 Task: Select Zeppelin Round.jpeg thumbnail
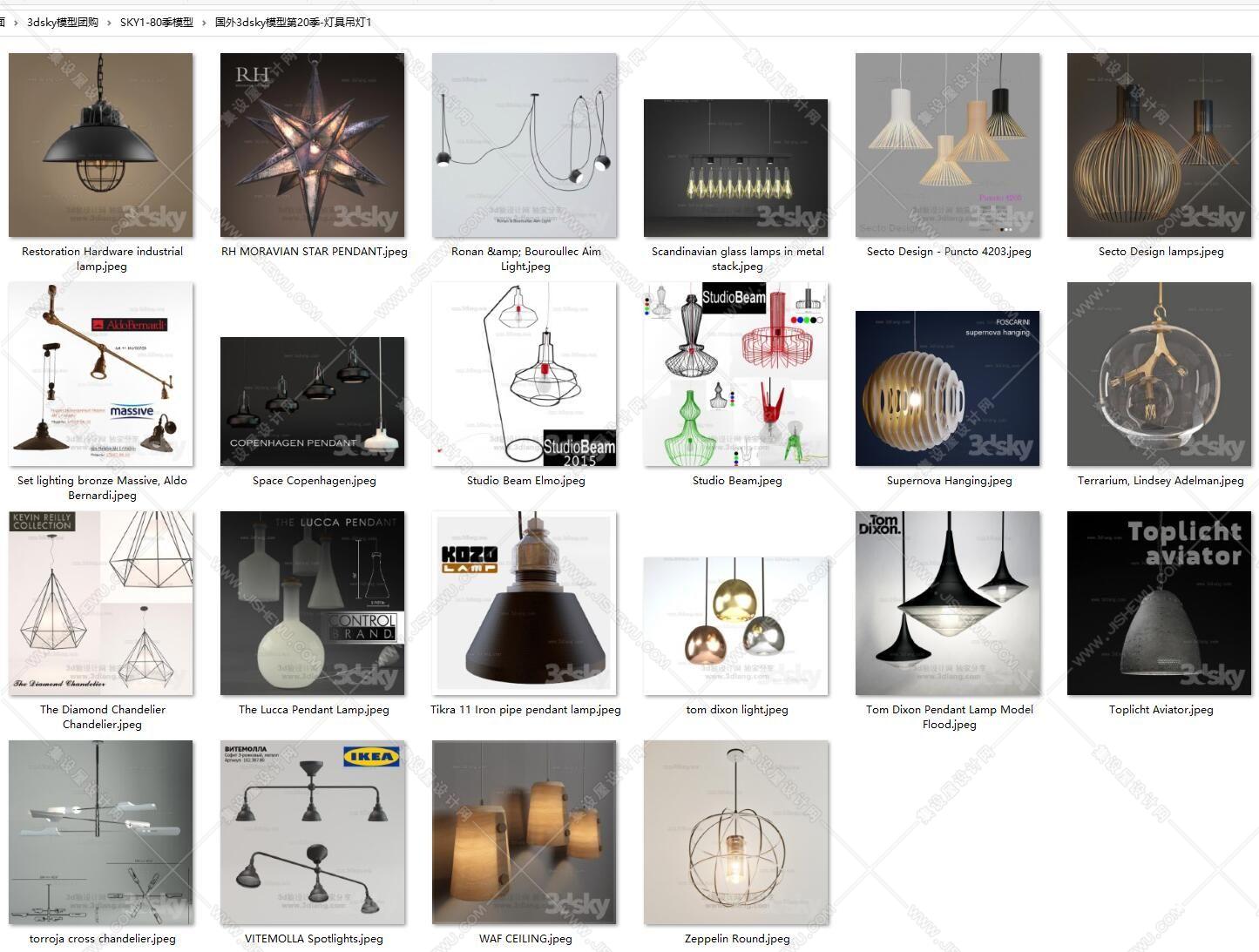point(736,833)
